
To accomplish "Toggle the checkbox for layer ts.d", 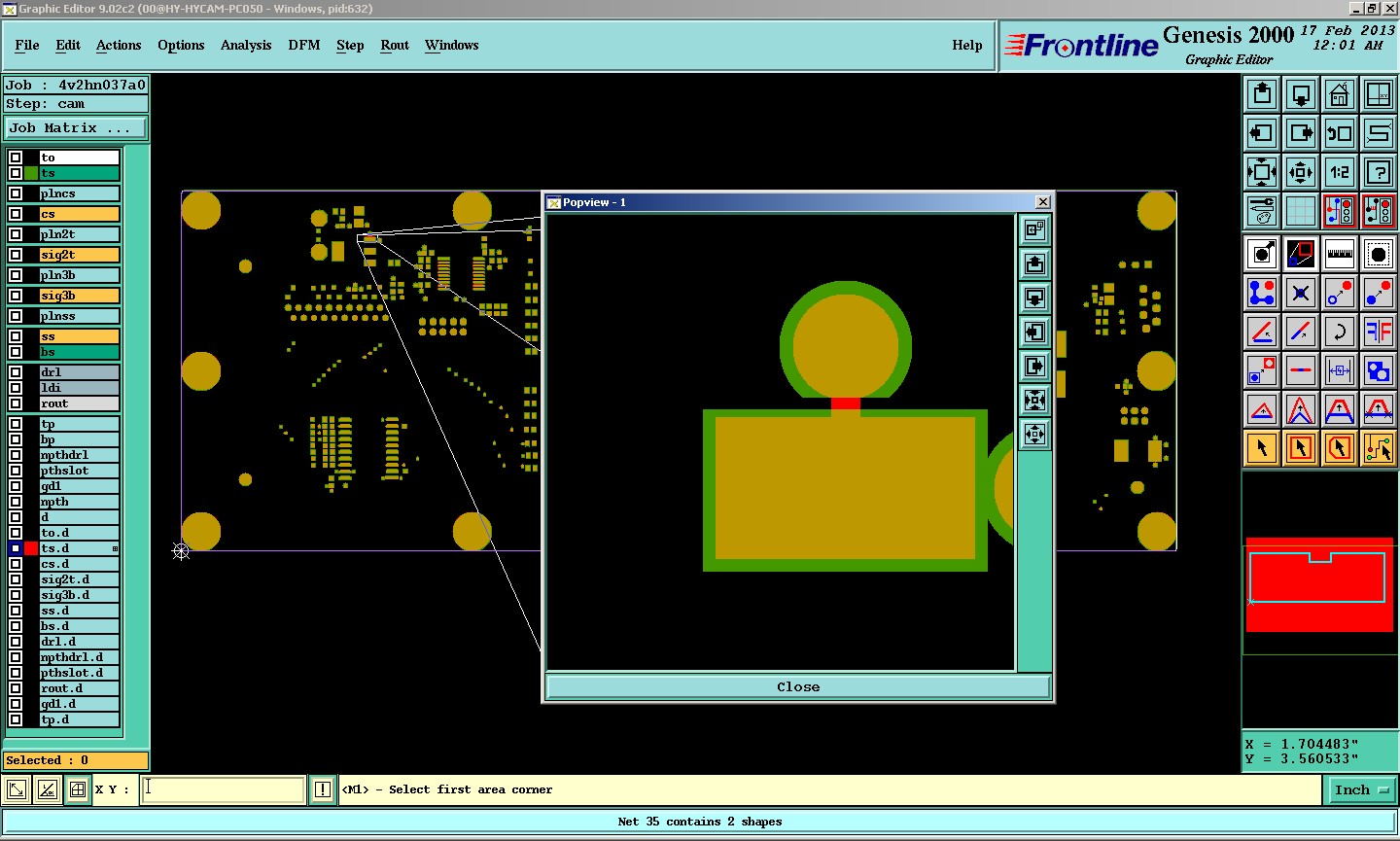I will [16, 548].
